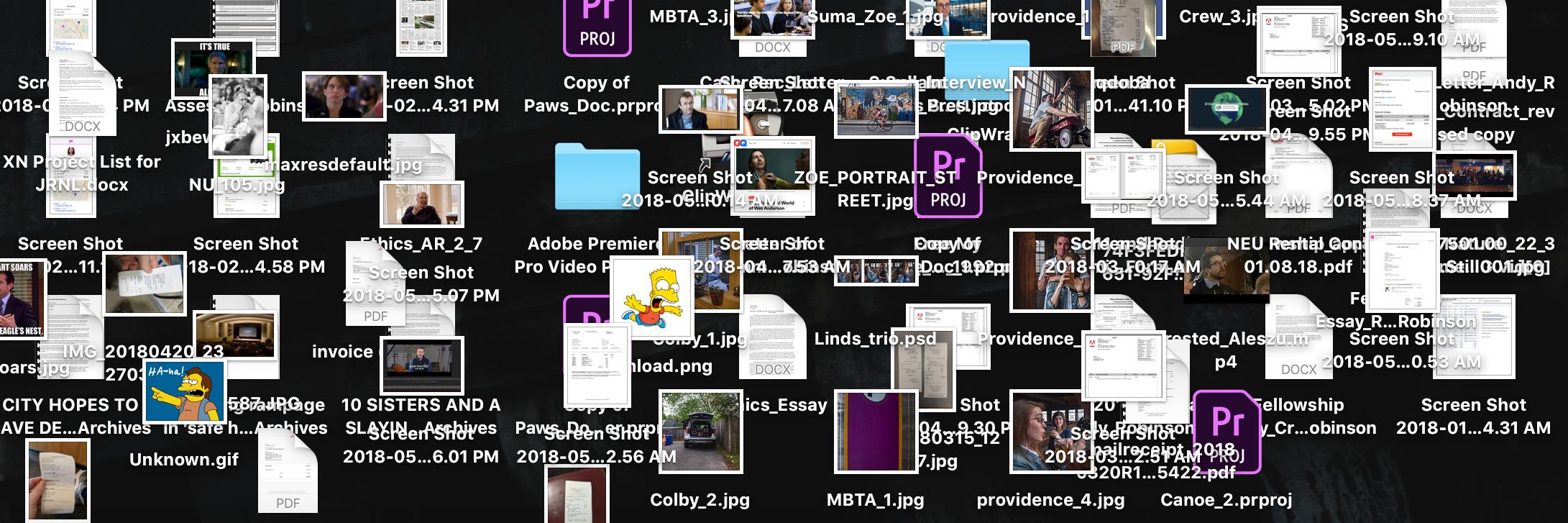Select the man on red scooter thumbnail

point(1052,109)
